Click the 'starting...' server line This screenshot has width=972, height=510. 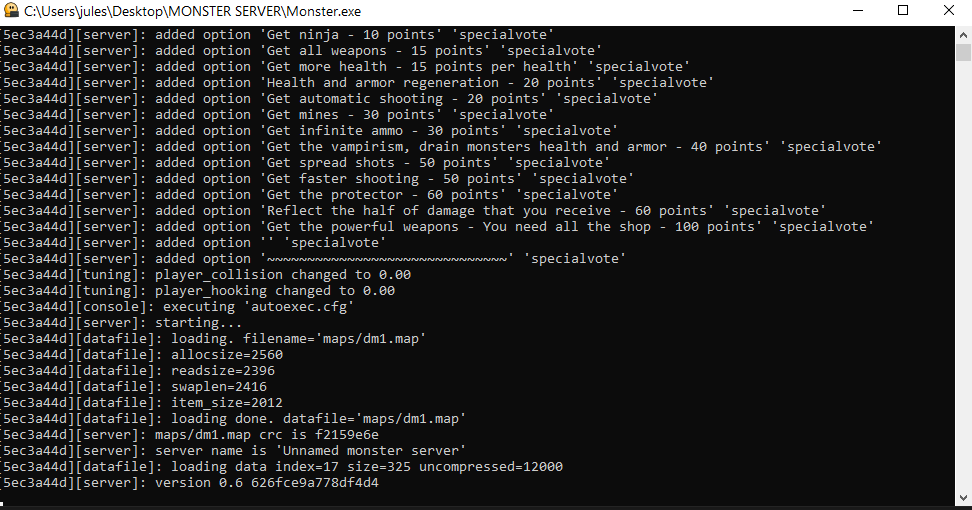pos(122,323)
